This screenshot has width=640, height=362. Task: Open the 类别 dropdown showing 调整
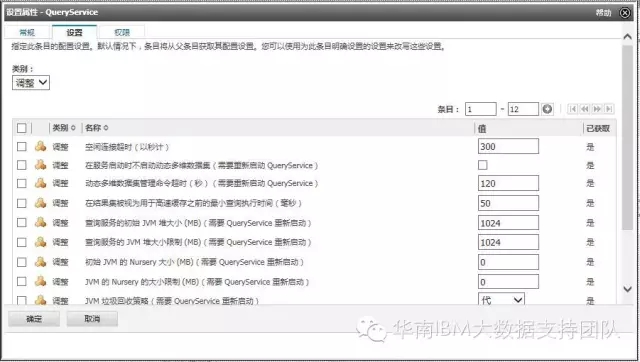coord(31,83)
